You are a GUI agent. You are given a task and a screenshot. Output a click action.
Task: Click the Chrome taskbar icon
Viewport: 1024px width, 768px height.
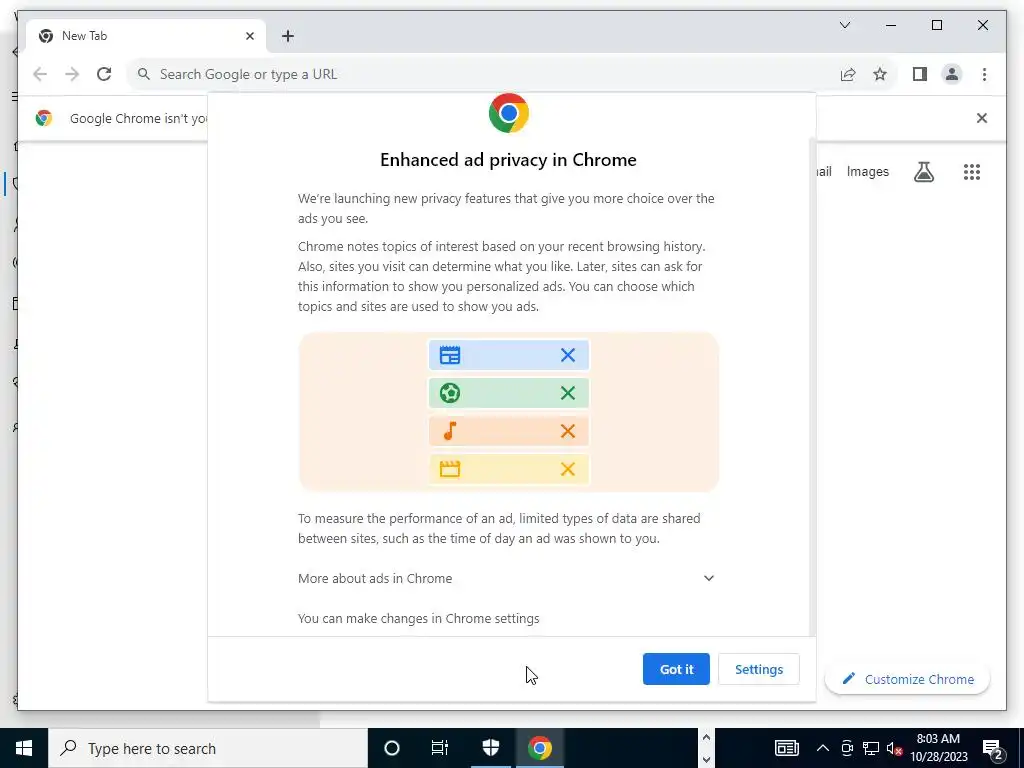pyautogui.click(x=540, y=748)
